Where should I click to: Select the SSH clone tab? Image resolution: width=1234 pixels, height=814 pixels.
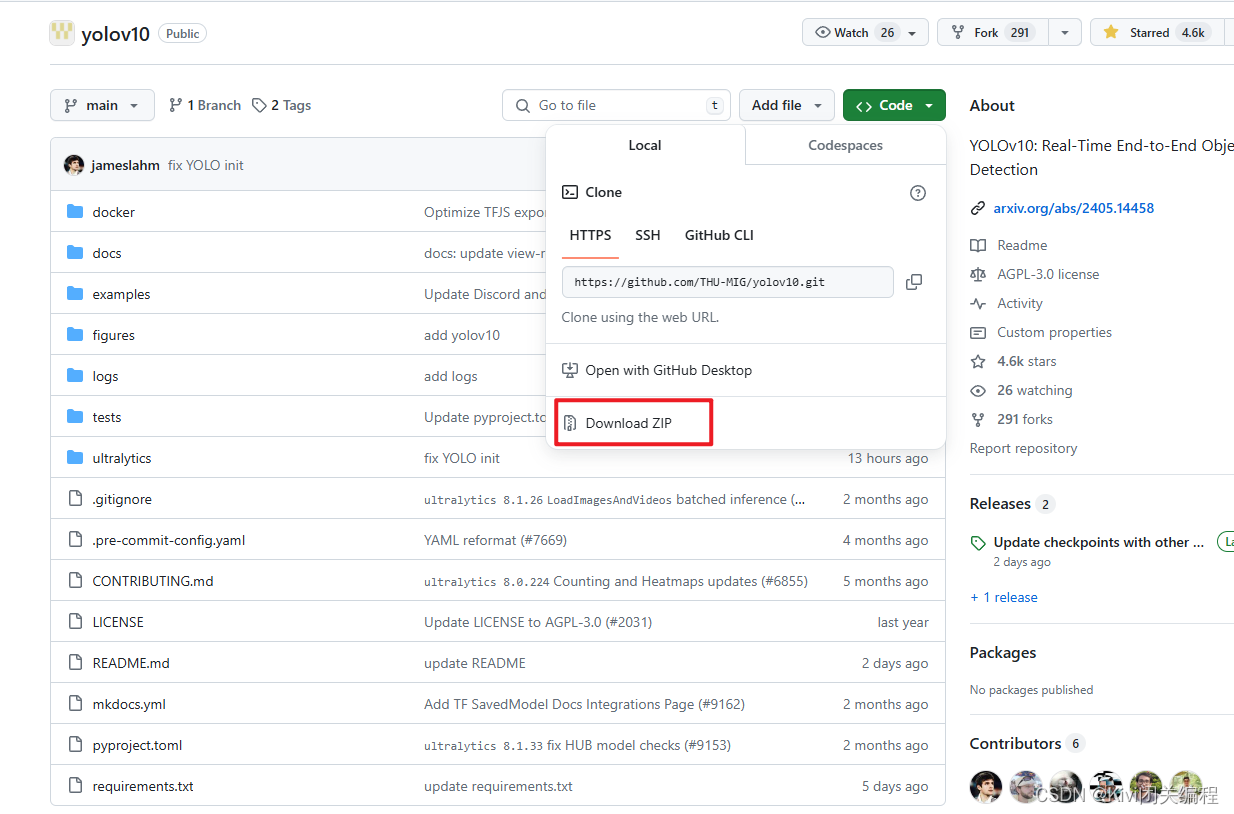click(648, 235)
